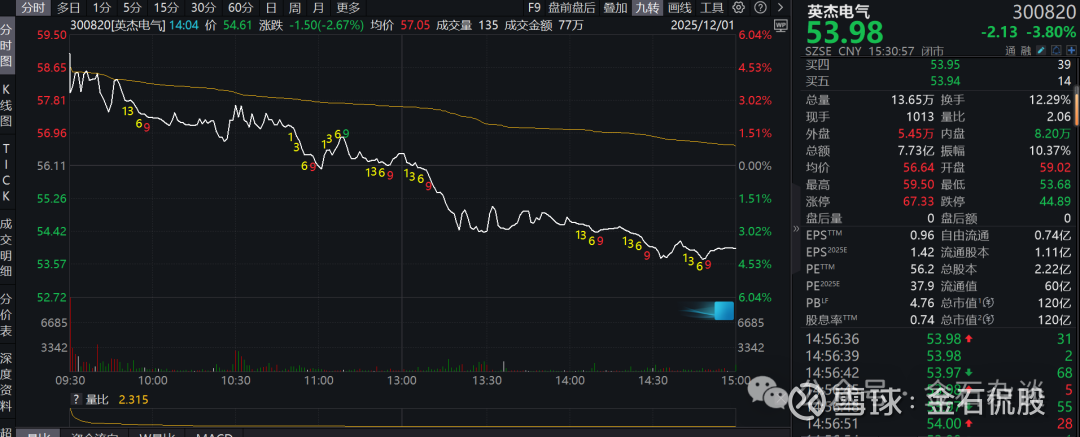Viewport: 1080px width, 437px height.
Task: Open 深度资料 in left sidebar
Action: [6, 384]
